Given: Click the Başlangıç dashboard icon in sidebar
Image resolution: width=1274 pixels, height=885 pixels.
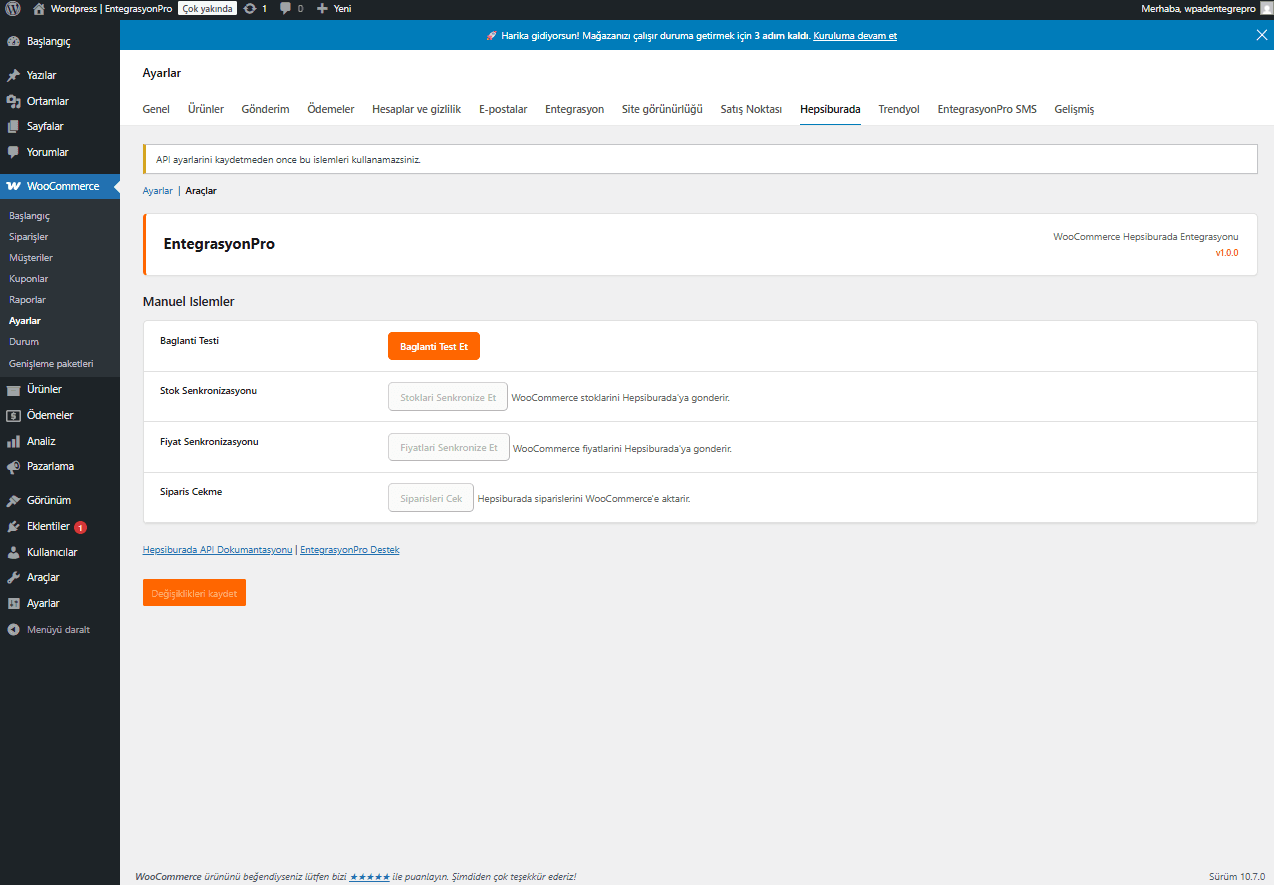Looking at the screenshot, I should [x=13, y=43].
